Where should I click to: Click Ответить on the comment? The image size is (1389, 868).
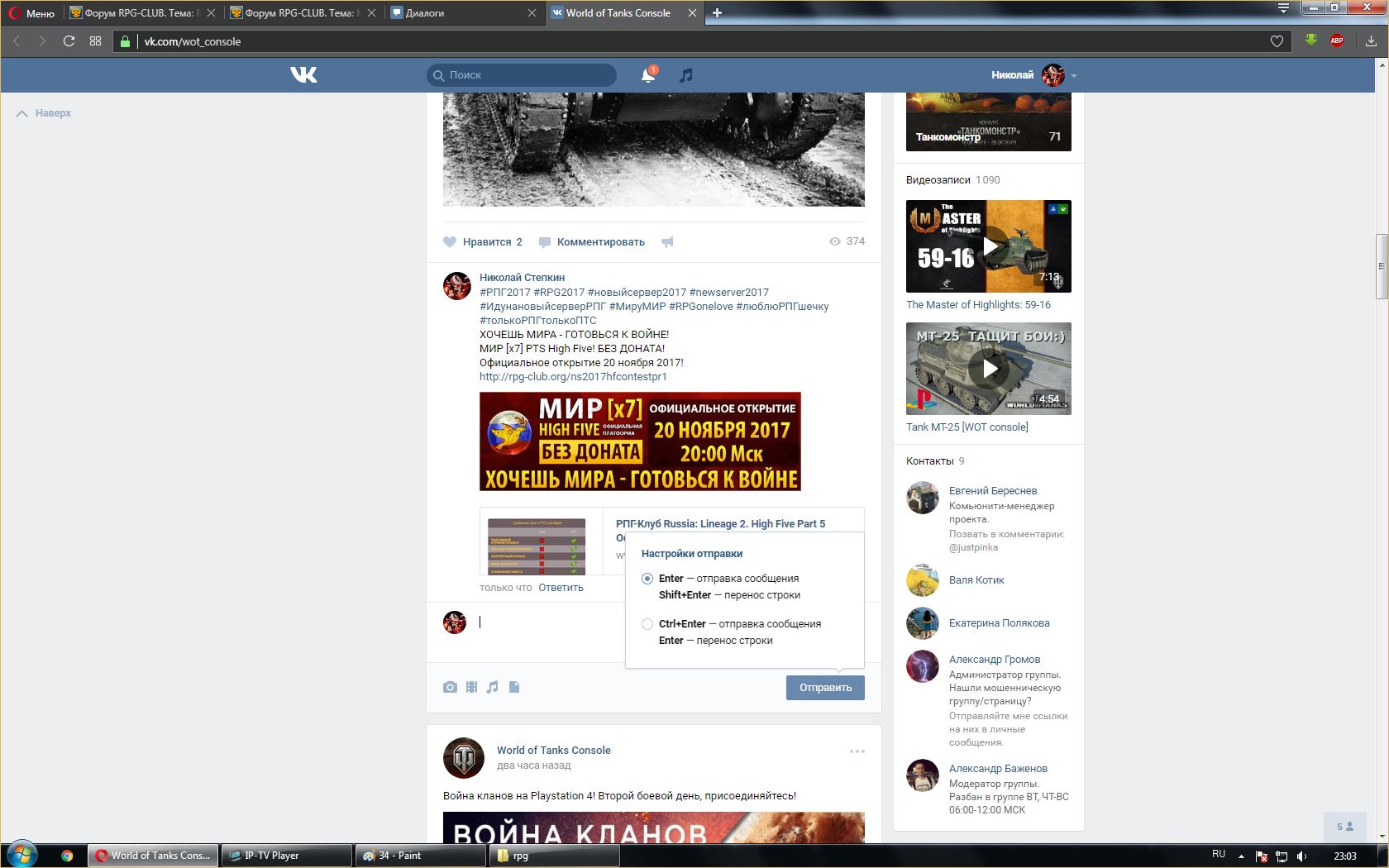coord(561,588)
